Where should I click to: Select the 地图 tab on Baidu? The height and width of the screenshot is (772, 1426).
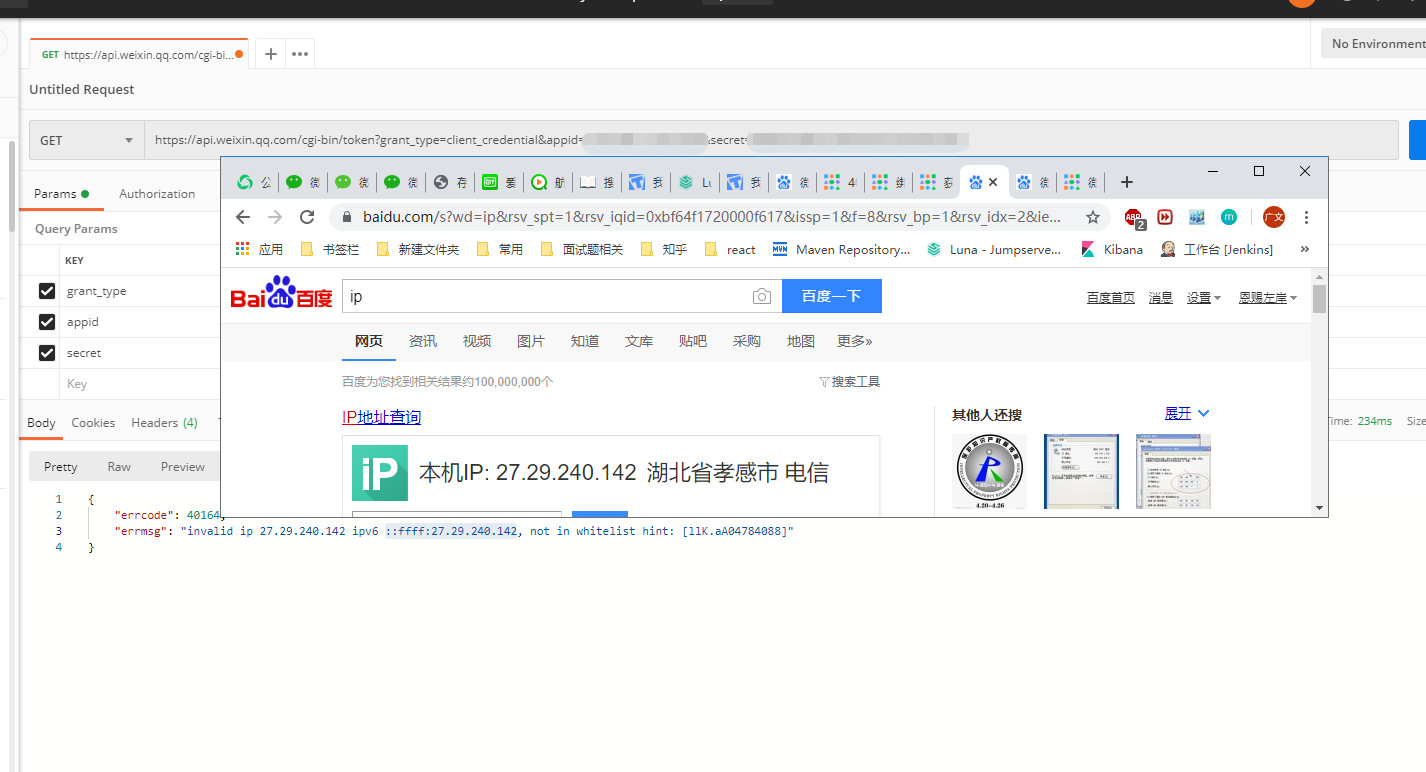[x=801, y=341]
